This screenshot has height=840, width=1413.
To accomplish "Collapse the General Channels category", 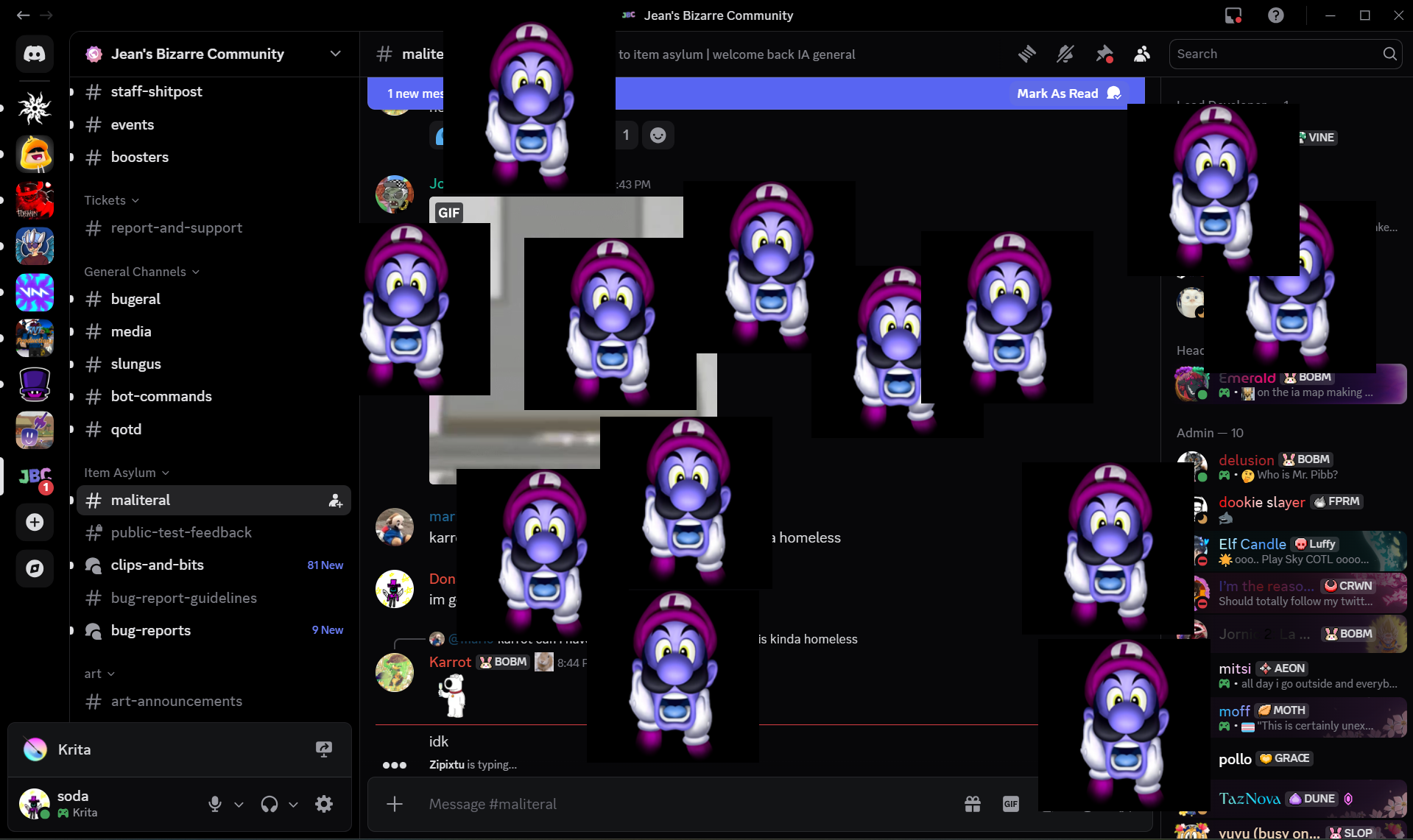I will point(142,272).
